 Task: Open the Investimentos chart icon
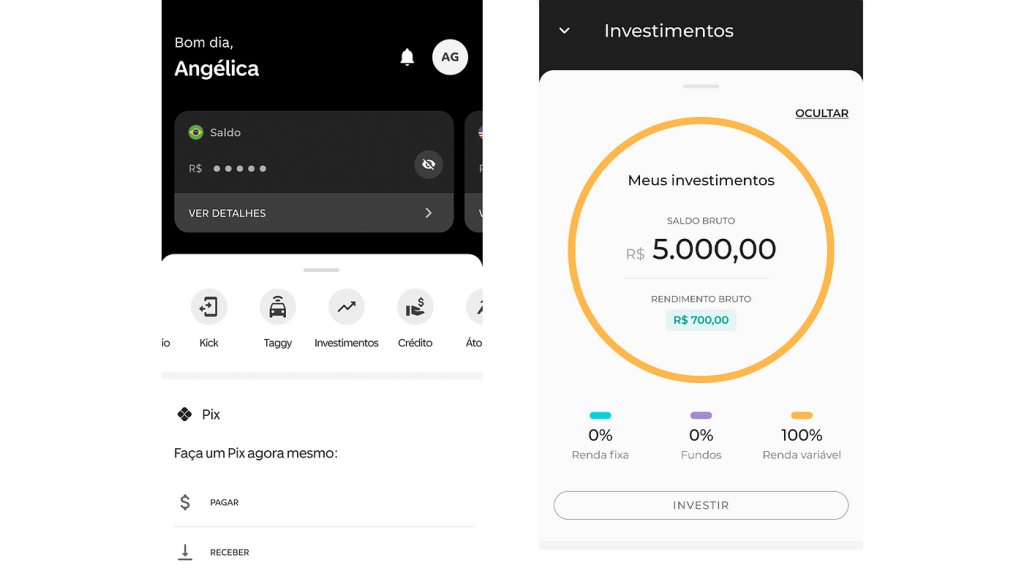(346, 307)
